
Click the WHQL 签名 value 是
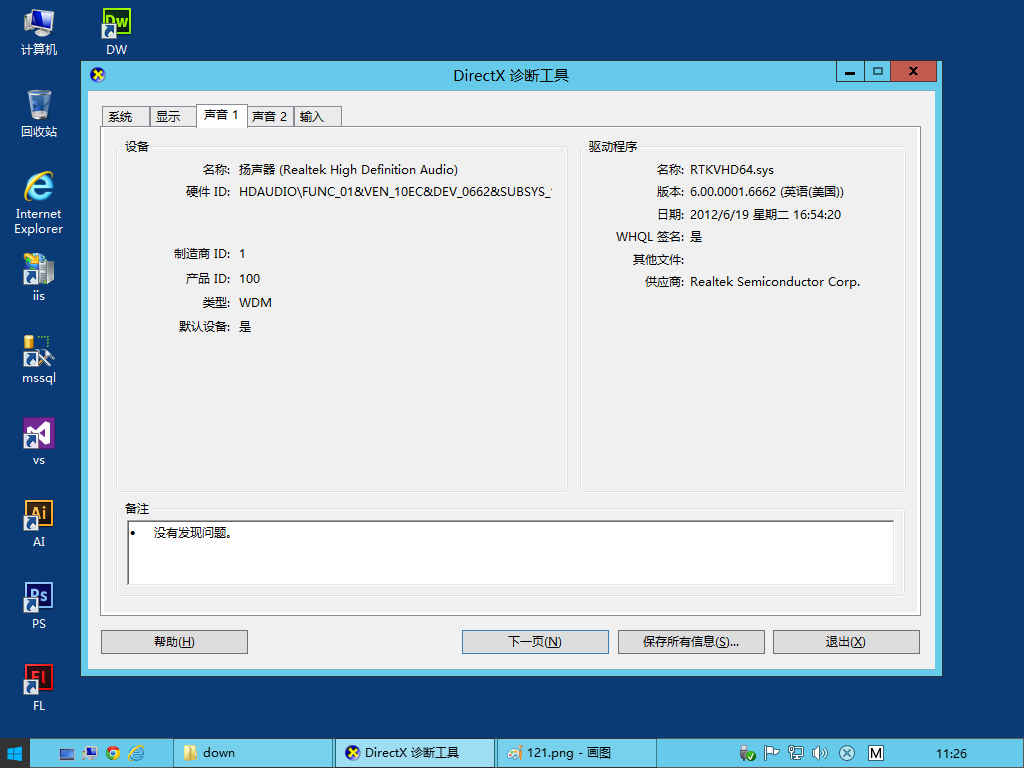tap(696, 237)
